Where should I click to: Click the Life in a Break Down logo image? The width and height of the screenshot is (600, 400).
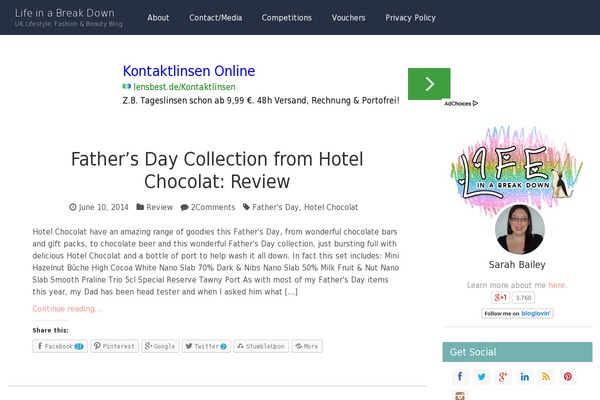tap(517, 170)
